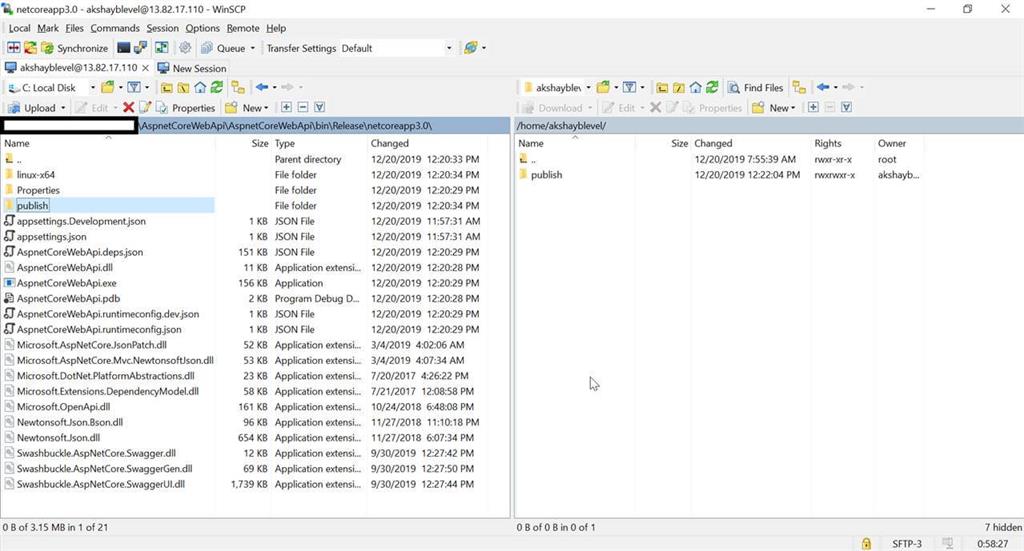Expand the Queue dropdown arrow
The height and width of the screenshot is (551, 1024).
[253, 48]
